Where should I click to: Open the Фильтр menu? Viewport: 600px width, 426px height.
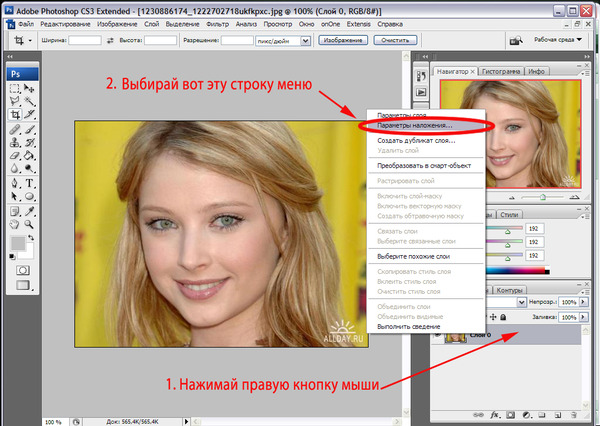[x=217, y=24]
